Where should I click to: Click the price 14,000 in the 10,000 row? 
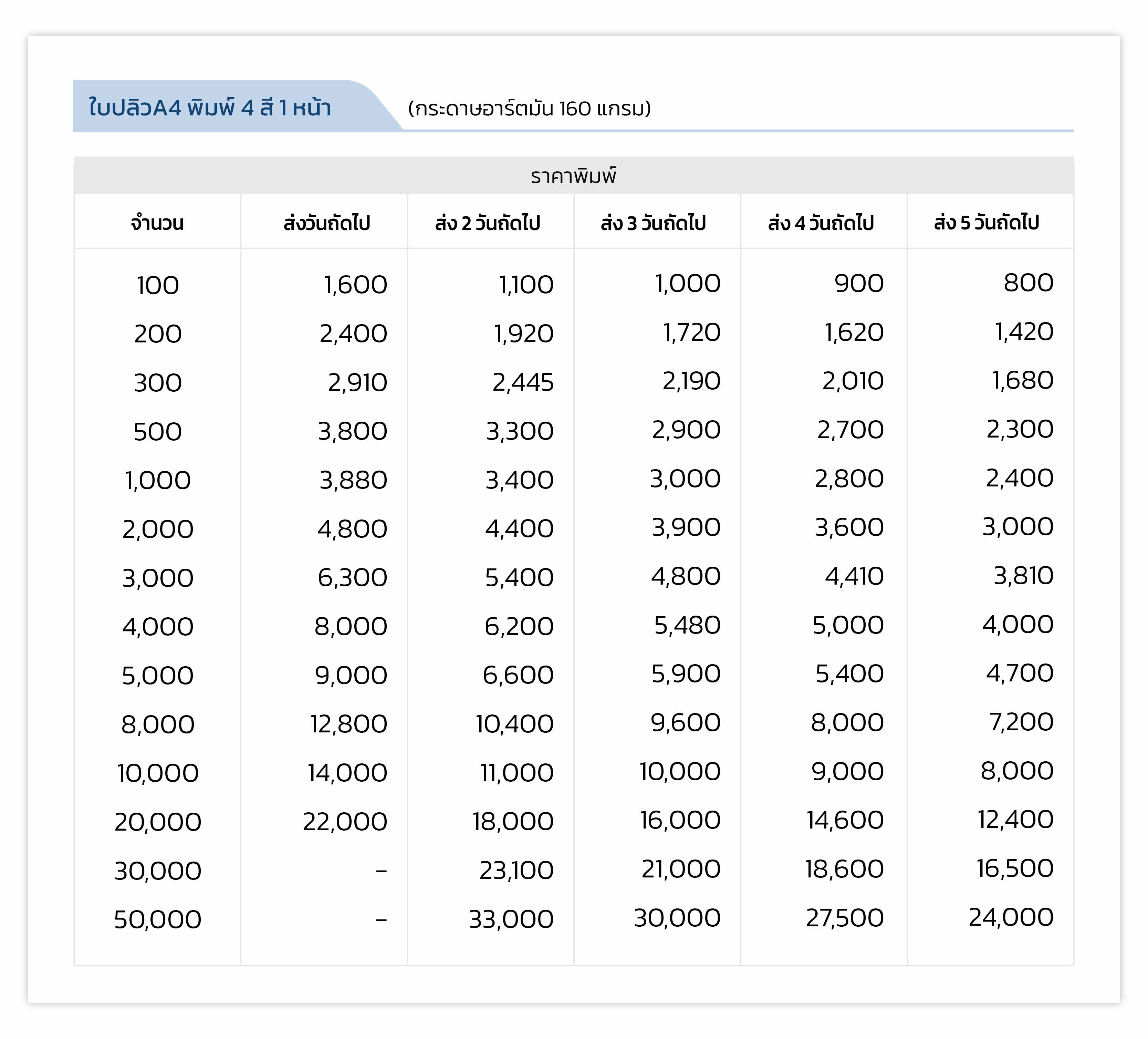tap(347, 773)
